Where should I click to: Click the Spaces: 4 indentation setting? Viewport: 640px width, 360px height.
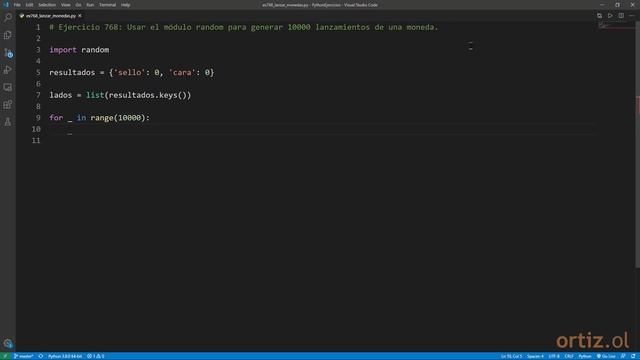tap(535, 356)
